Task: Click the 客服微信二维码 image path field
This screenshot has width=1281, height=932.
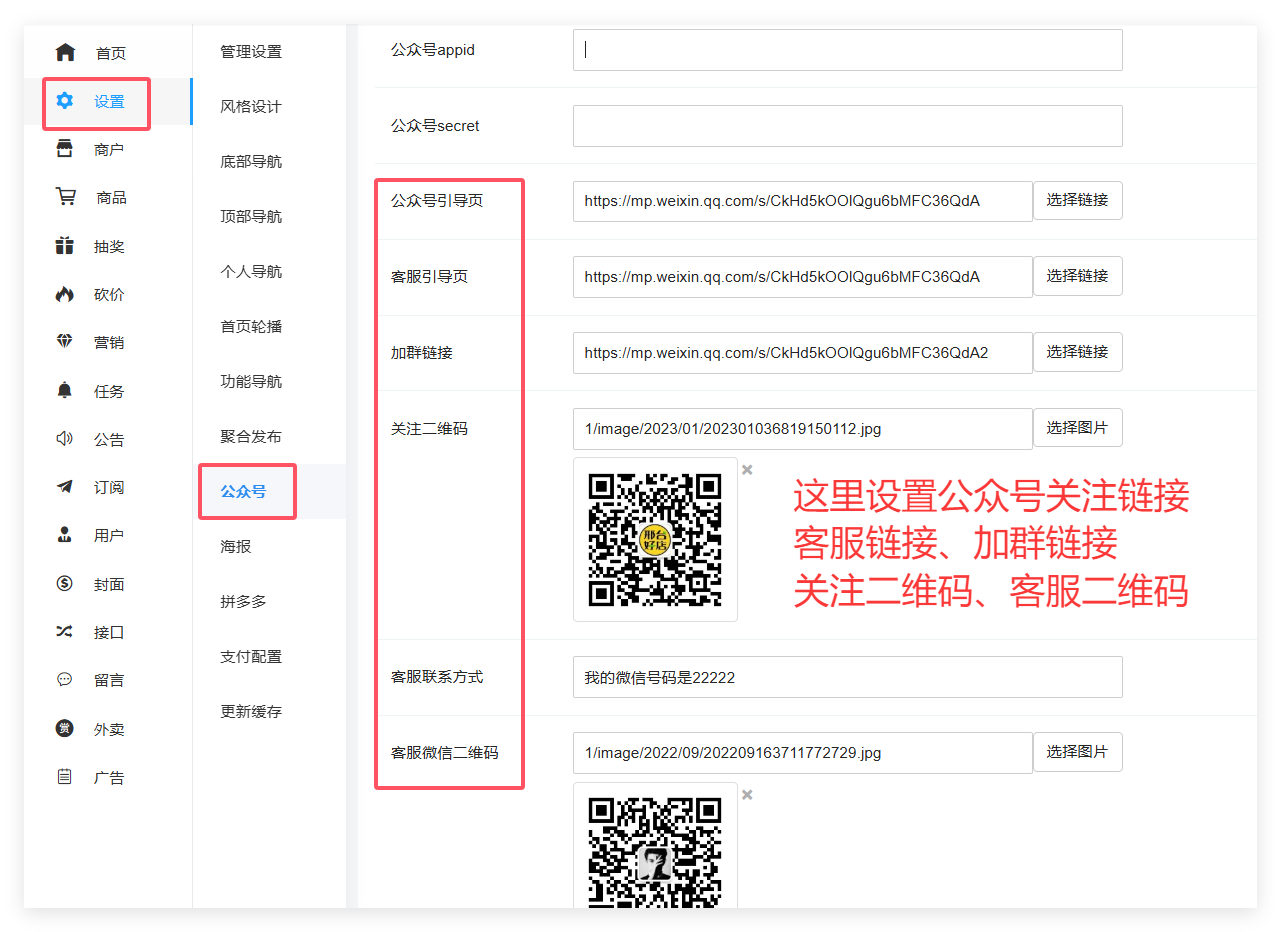Action: click(x=802, y=753)
